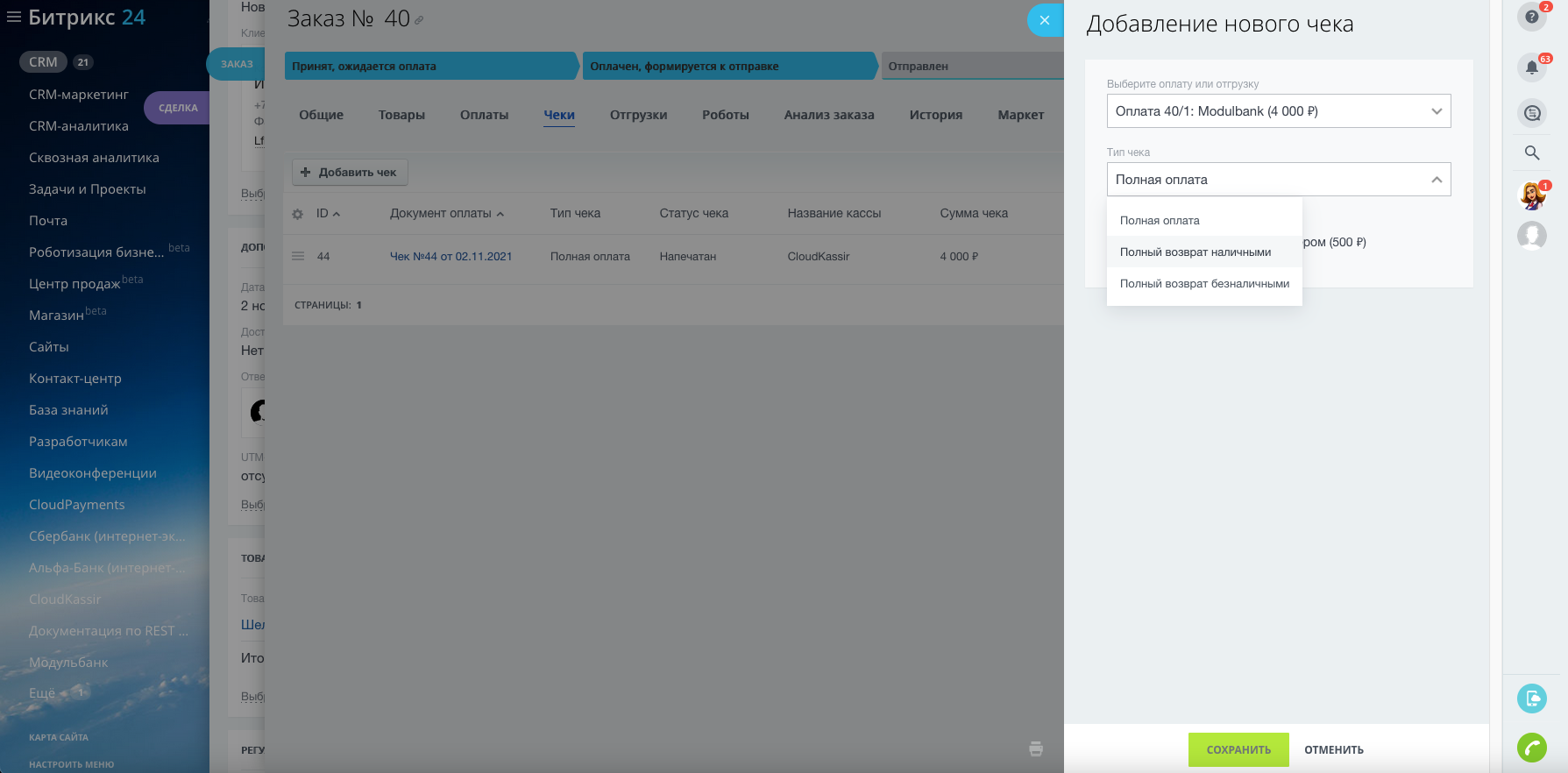1568x773 pixels.
Task: Click НАСТРОИТЬ МЕНЮ at the sidebar bottom
Action: point(72,764)
